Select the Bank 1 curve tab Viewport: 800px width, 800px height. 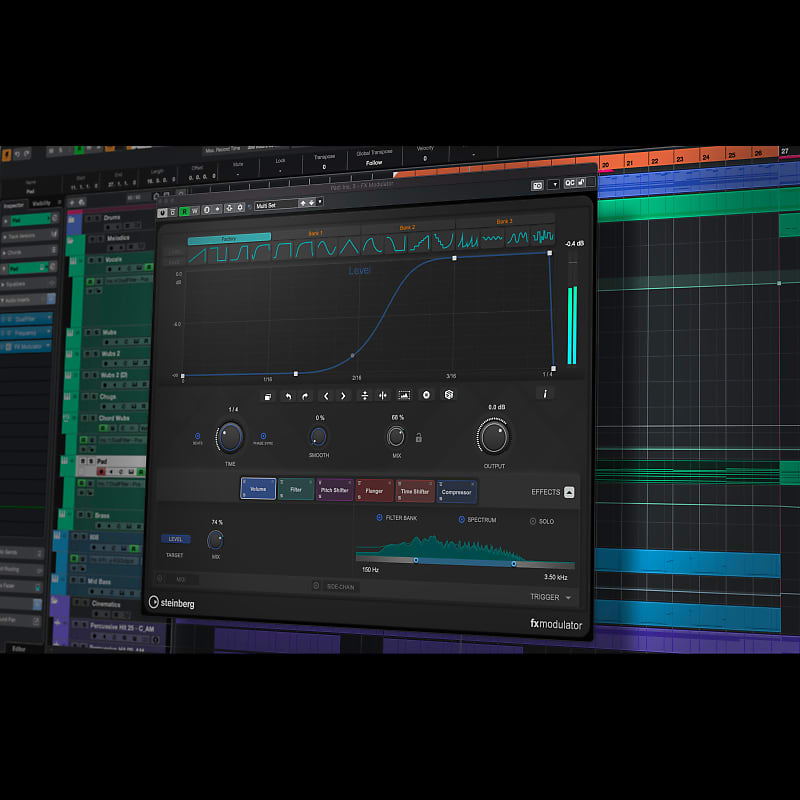[315, 233]
